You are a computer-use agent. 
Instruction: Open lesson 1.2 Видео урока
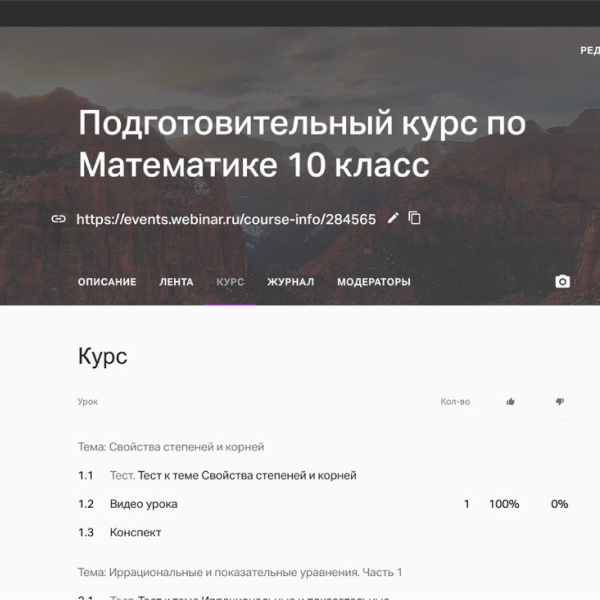(143, 504)
